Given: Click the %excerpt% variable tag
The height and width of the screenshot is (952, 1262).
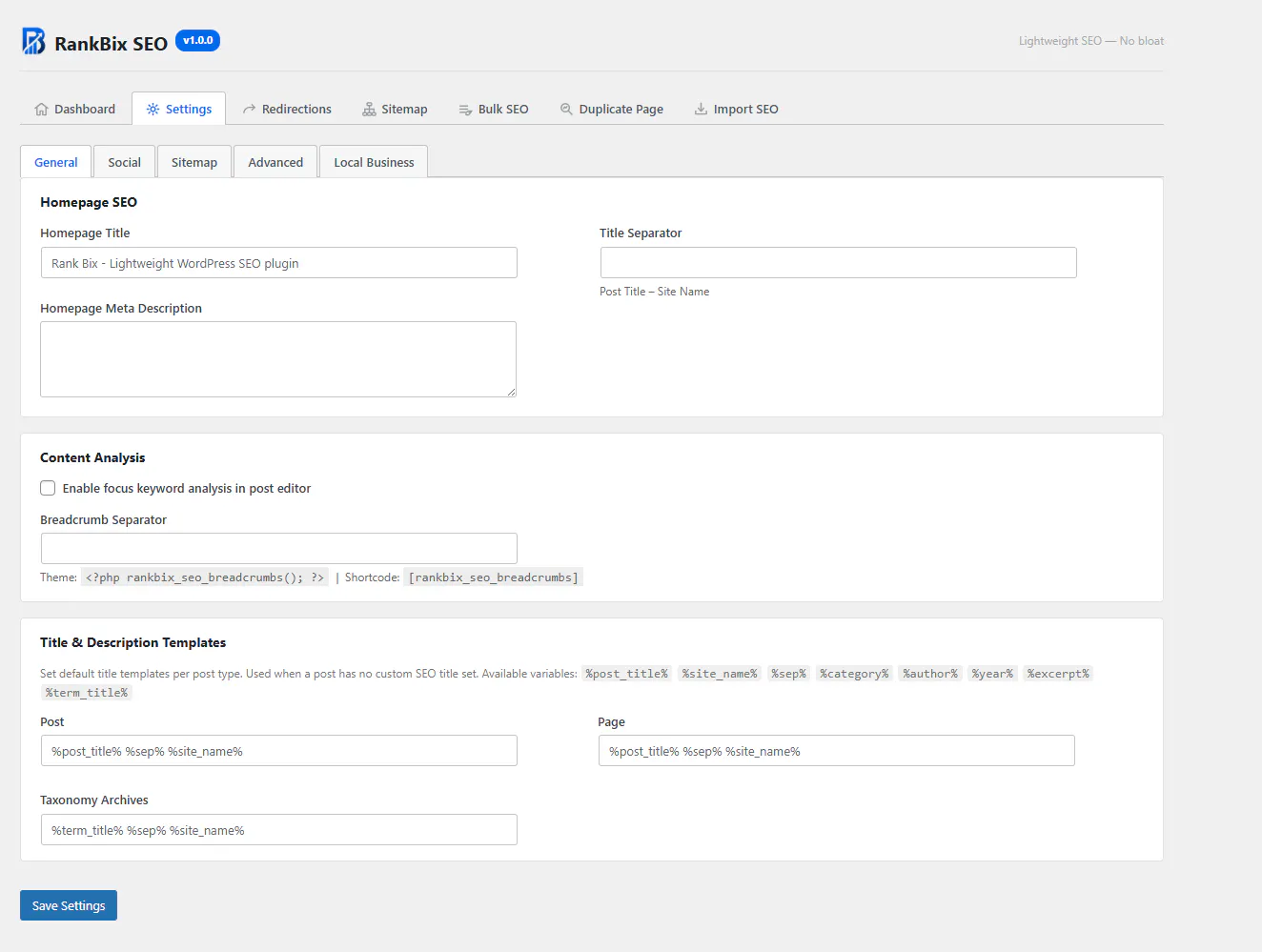Looking at the screenshot, I should coord(1058,674).
